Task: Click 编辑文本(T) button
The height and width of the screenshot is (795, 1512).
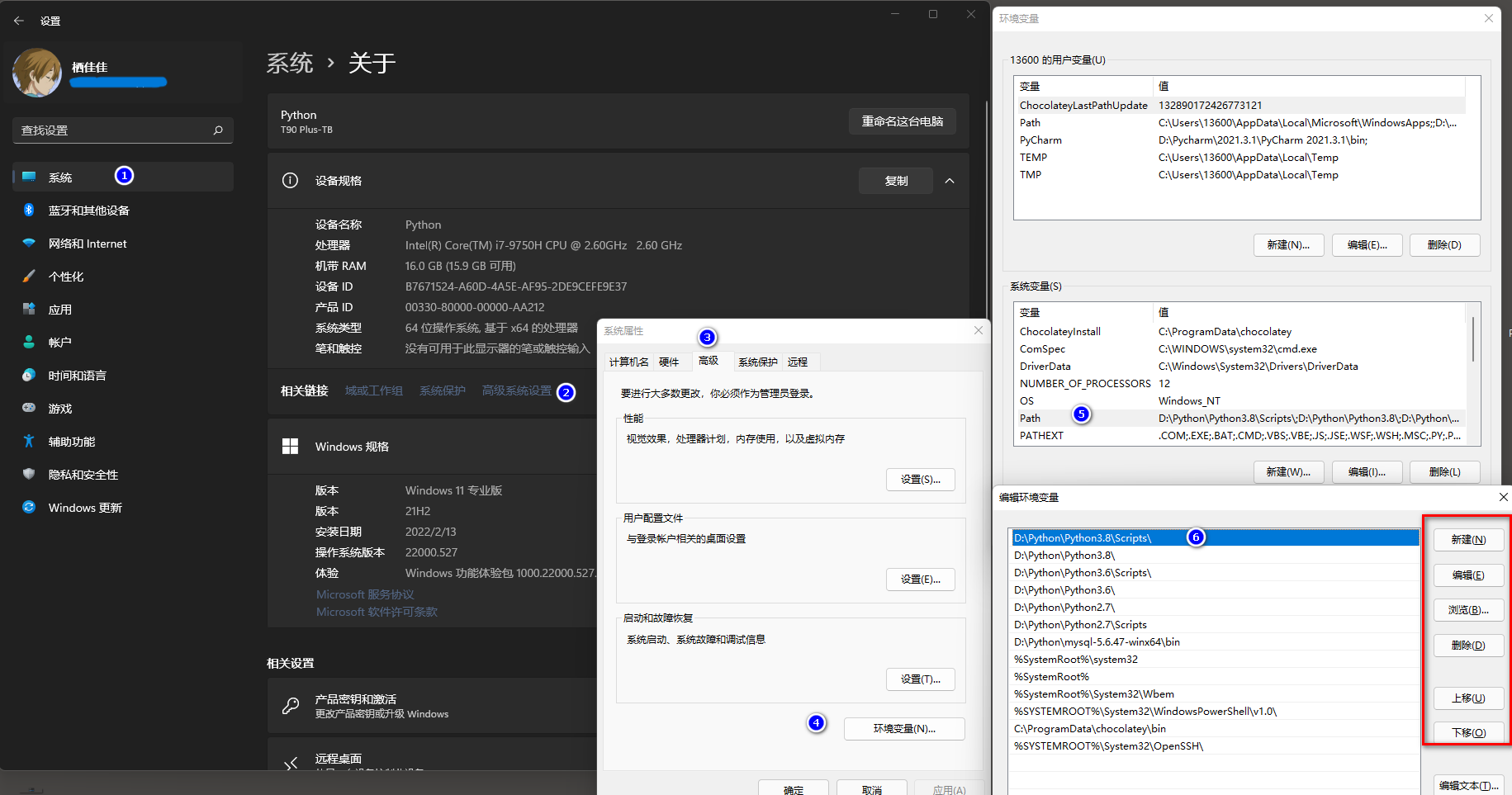Action: click(x=1468, y=786)
